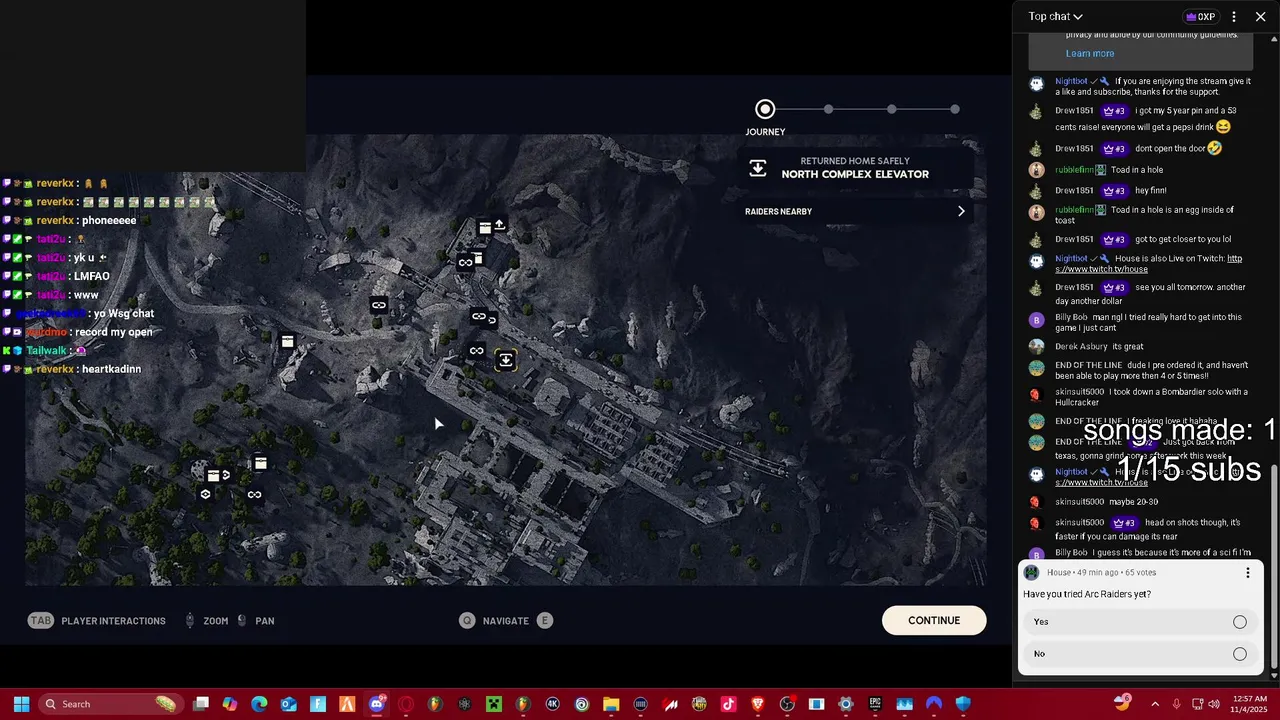Click Derek Asbury's 'its great' message

tap(1127, 347)
